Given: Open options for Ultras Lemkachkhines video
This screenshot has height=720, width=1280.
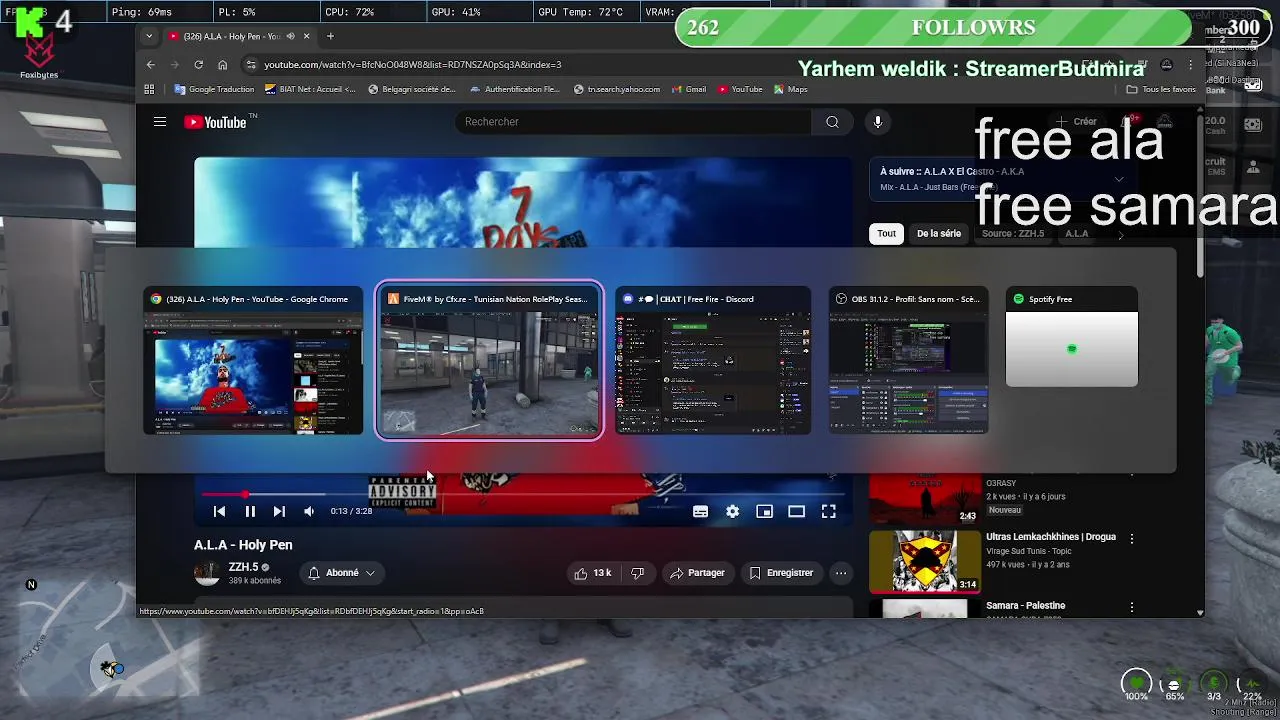Looking at the screenshot, I should click(x=1131, y=538).
